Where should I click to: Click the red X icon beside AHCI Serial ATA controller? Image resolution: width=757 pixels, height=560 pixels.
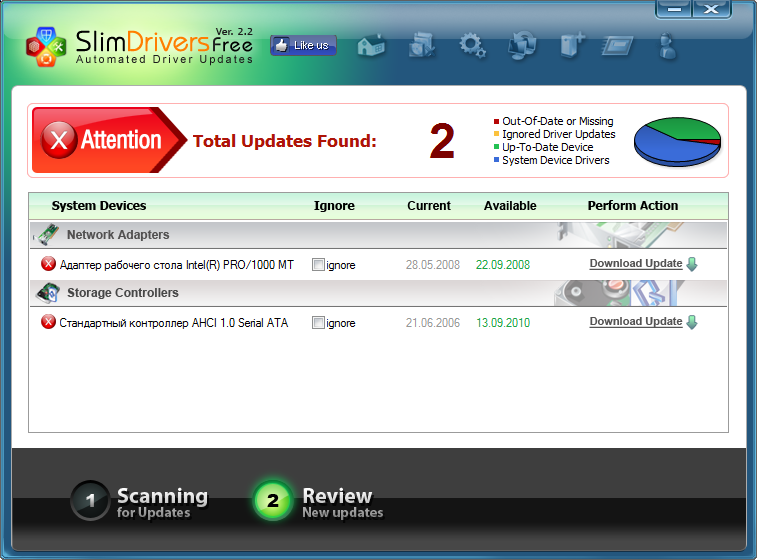pos(48,322)
